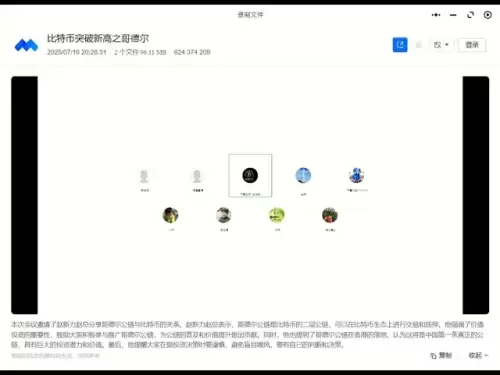The height and width of the screenshot is (375, 500).
Task: Select the red-and-green avatar in bottom row
Action: click(330, 215)
